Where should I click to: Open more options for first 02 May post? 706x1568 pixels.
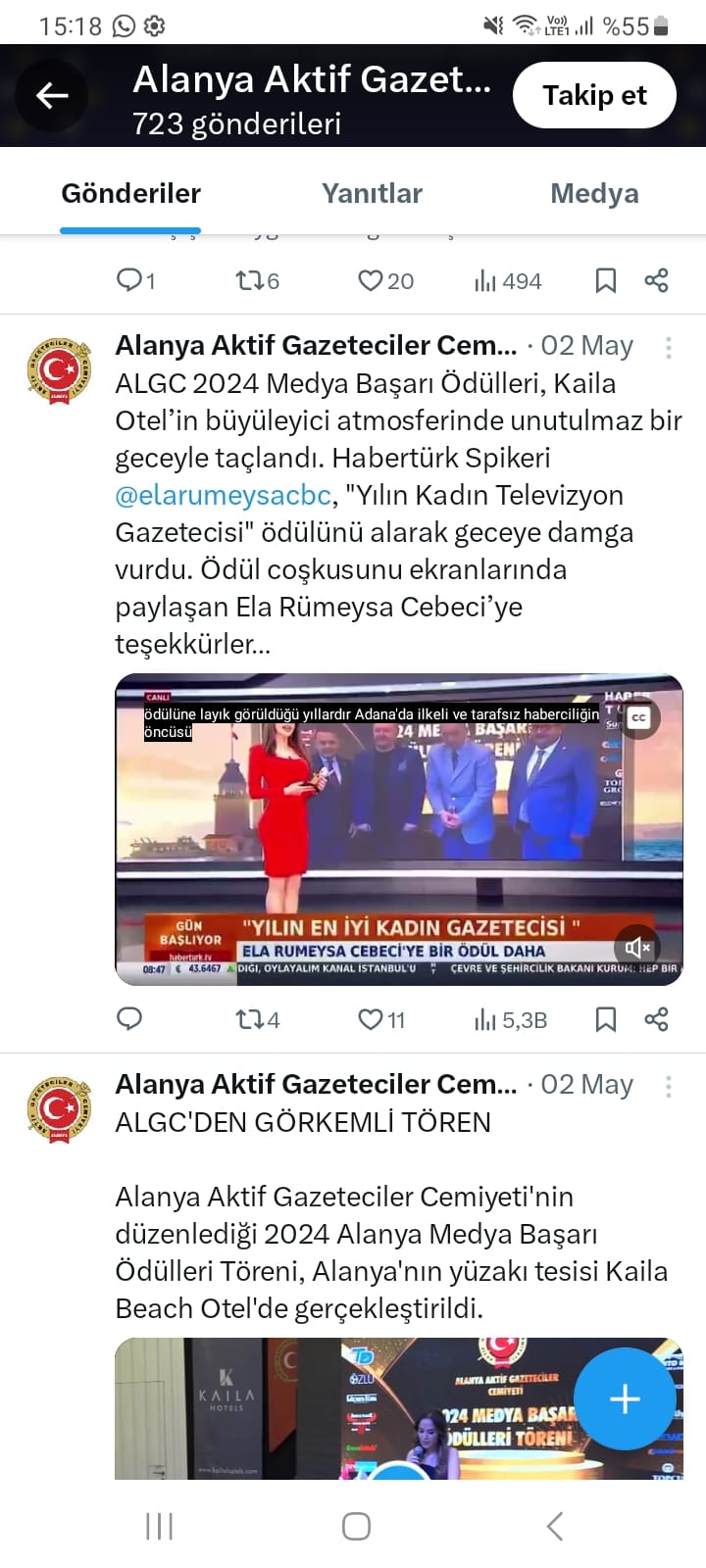[669, 347]
